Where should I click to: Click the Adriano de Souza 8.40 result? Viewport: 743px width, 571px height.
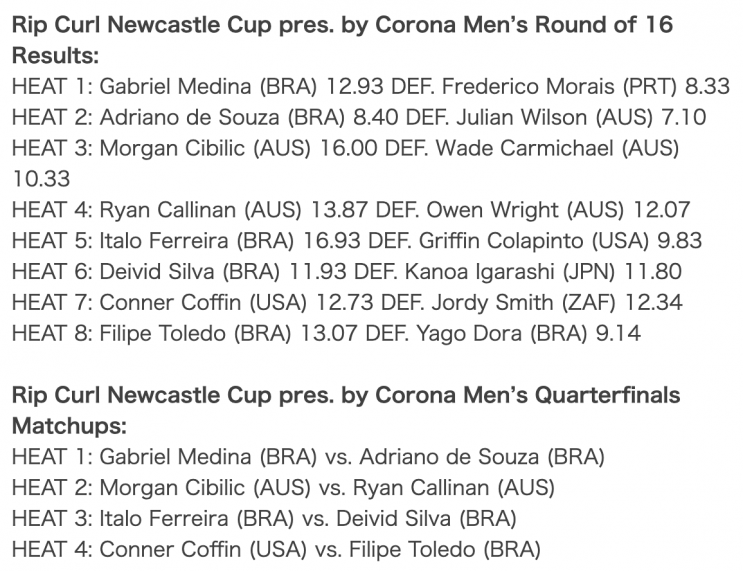coord(359,118)
